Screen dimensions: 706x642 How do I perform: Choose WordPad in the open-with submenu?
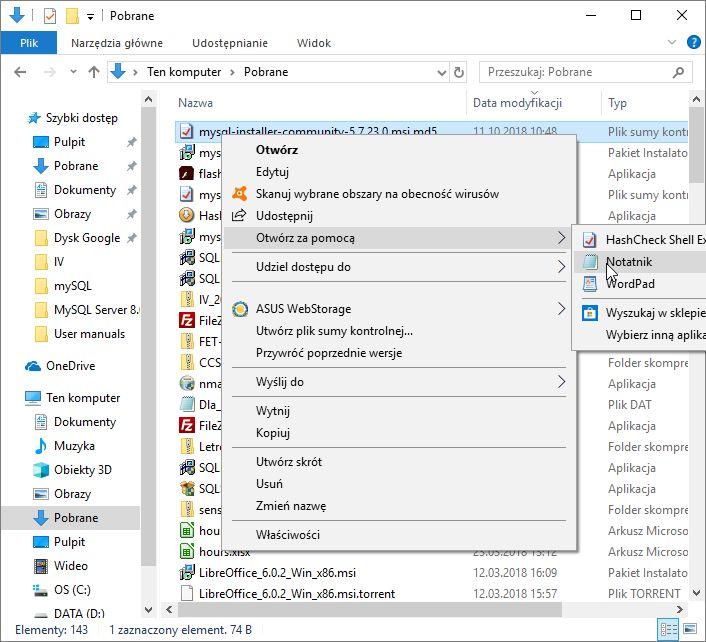[640, 284]
